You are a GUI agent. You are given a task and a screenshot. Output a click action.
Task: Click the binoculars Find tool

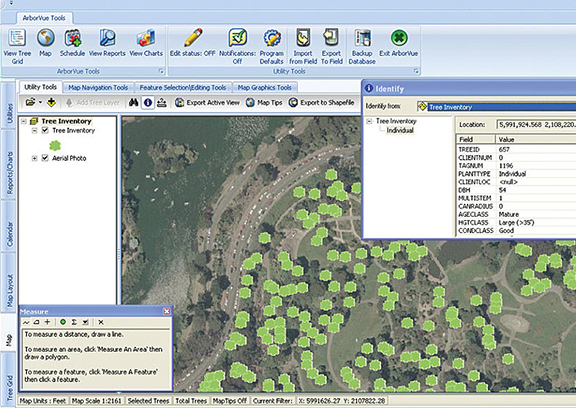(133, 102)
